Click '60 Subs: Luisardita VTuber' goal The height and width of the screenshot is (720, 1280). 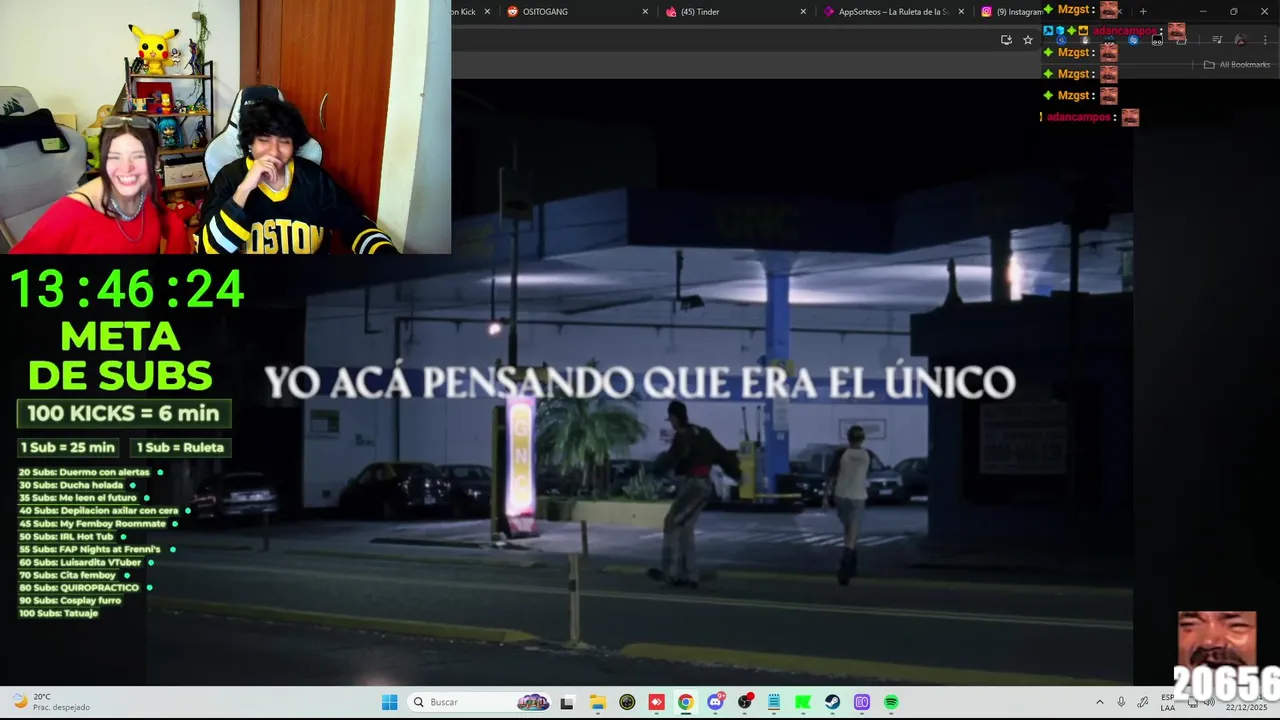[79, 562]
